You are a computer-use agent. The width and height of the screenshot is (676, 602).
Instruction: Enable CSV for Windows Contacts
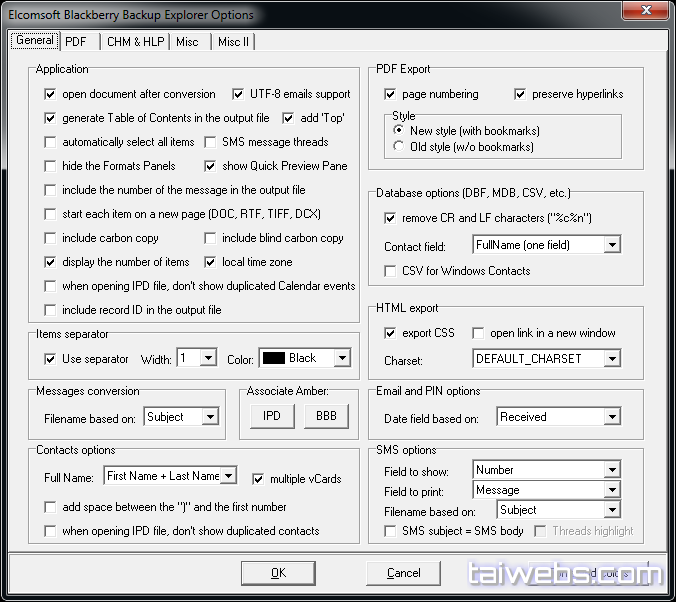click(x=391, y=271)
